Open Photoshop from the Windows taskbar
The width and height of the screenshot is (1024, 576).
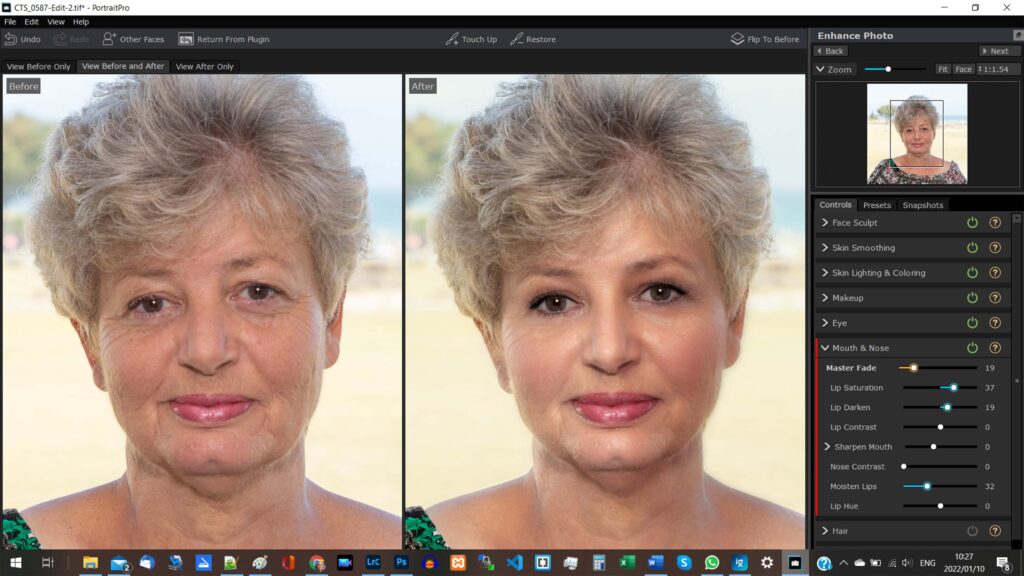402,563
